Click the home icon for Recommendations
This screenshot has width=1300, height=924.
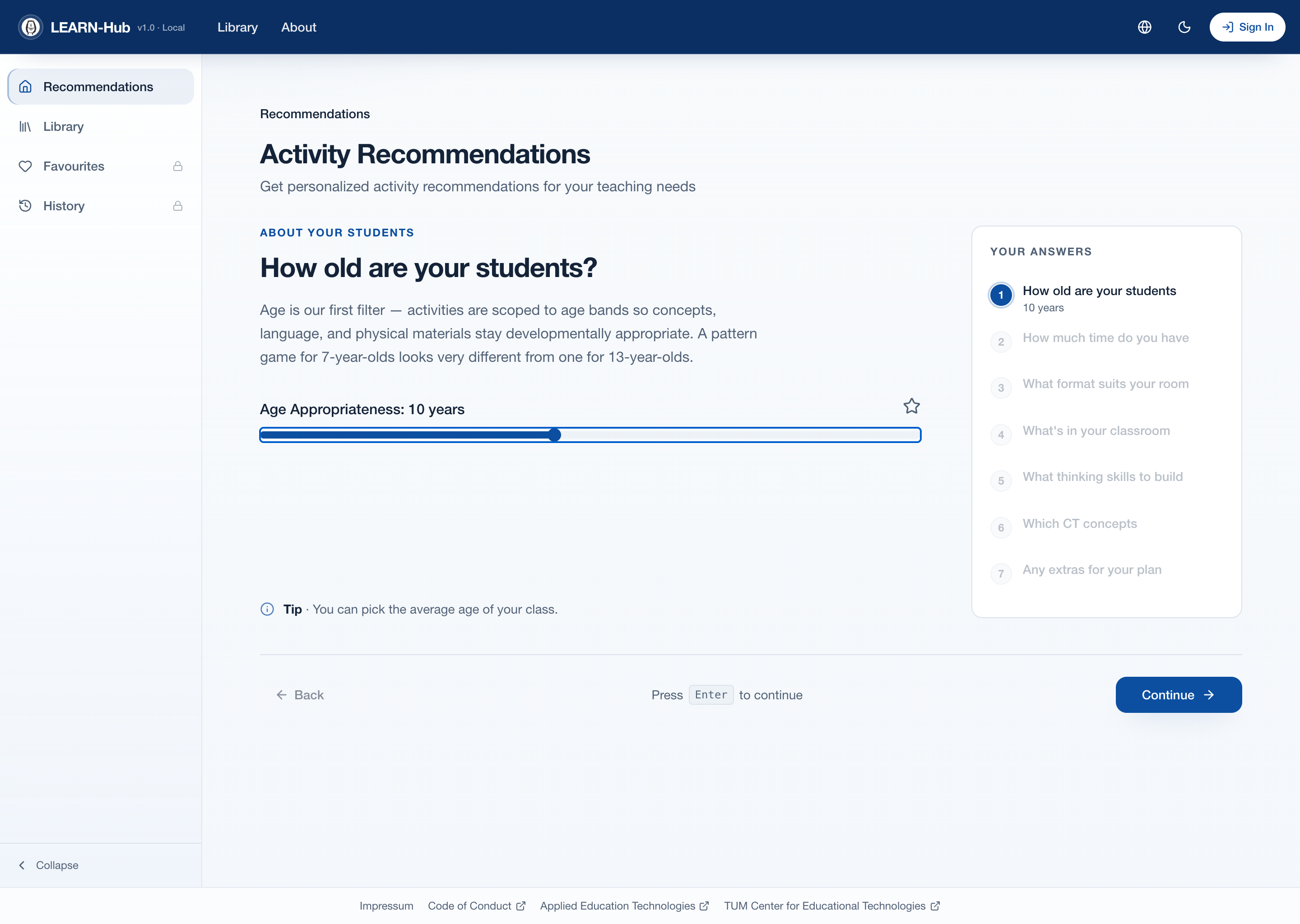(25, 87)
